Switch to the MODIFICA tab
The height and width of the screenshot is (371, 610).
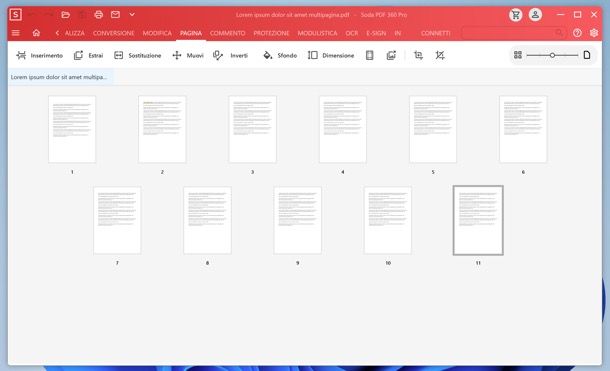point(157,33)
